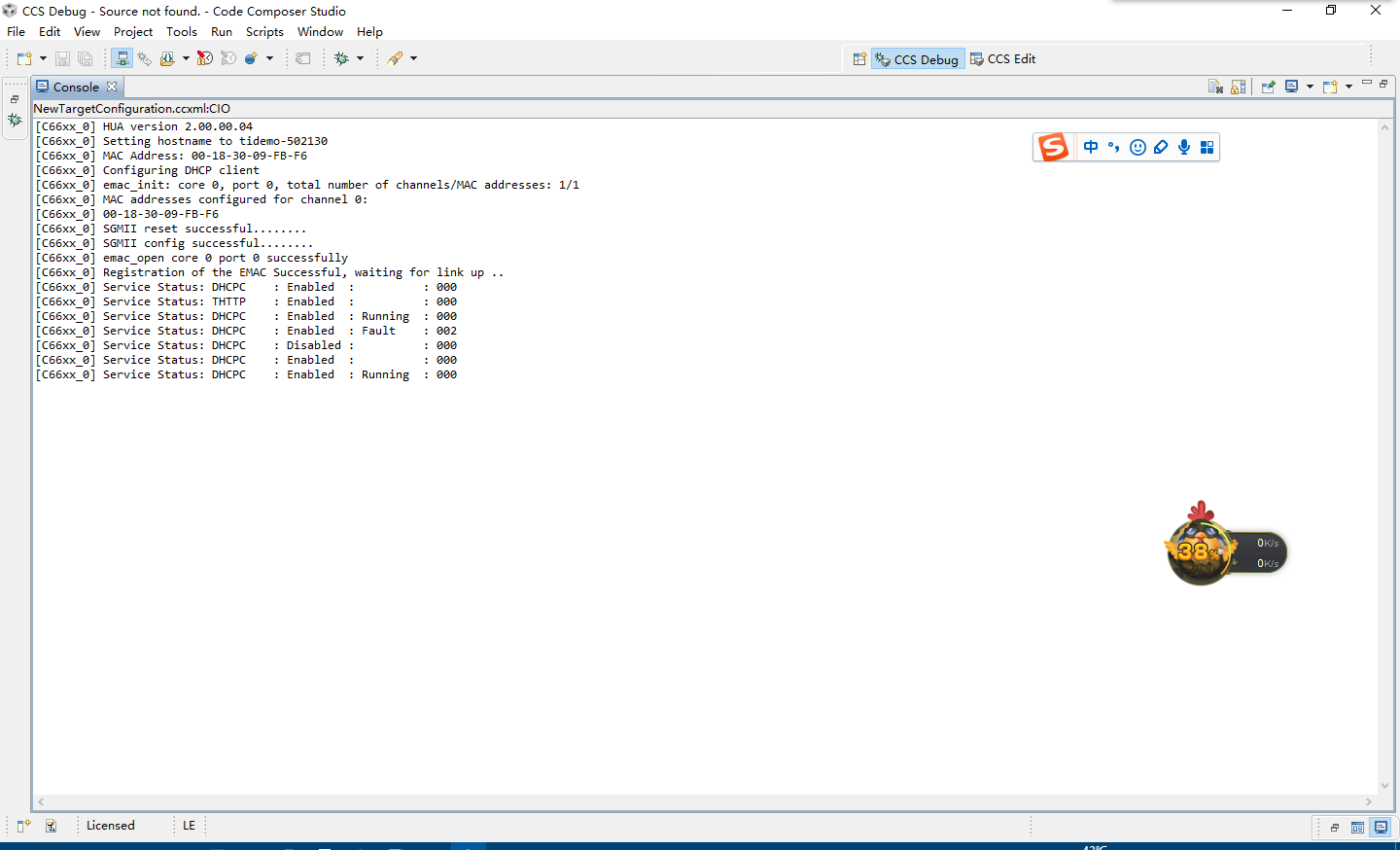Expand the Search dropdown arrow
Viewport: 1400px width, 850px height.
click(x=413, y=58)
